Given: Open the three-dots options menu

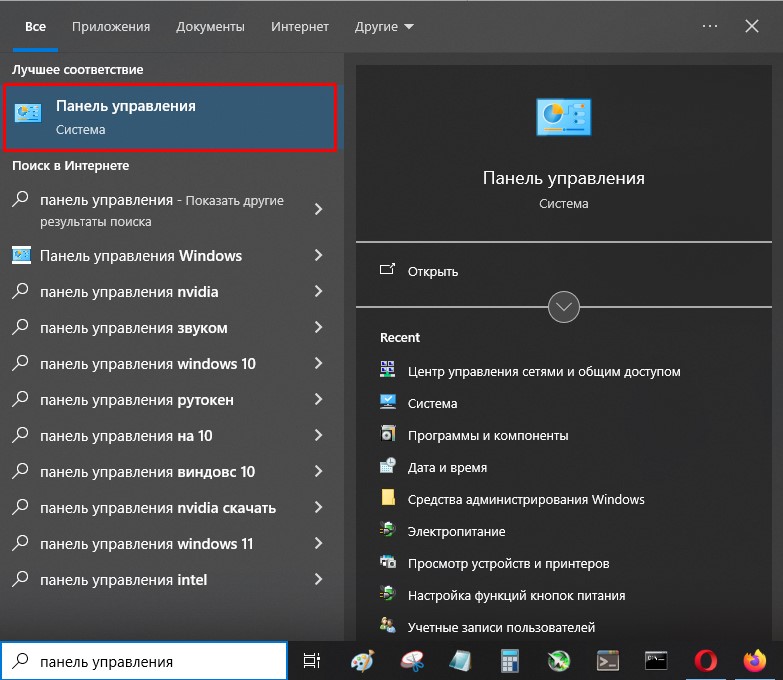Looking at the screenshot, I should tap(710, 27).
